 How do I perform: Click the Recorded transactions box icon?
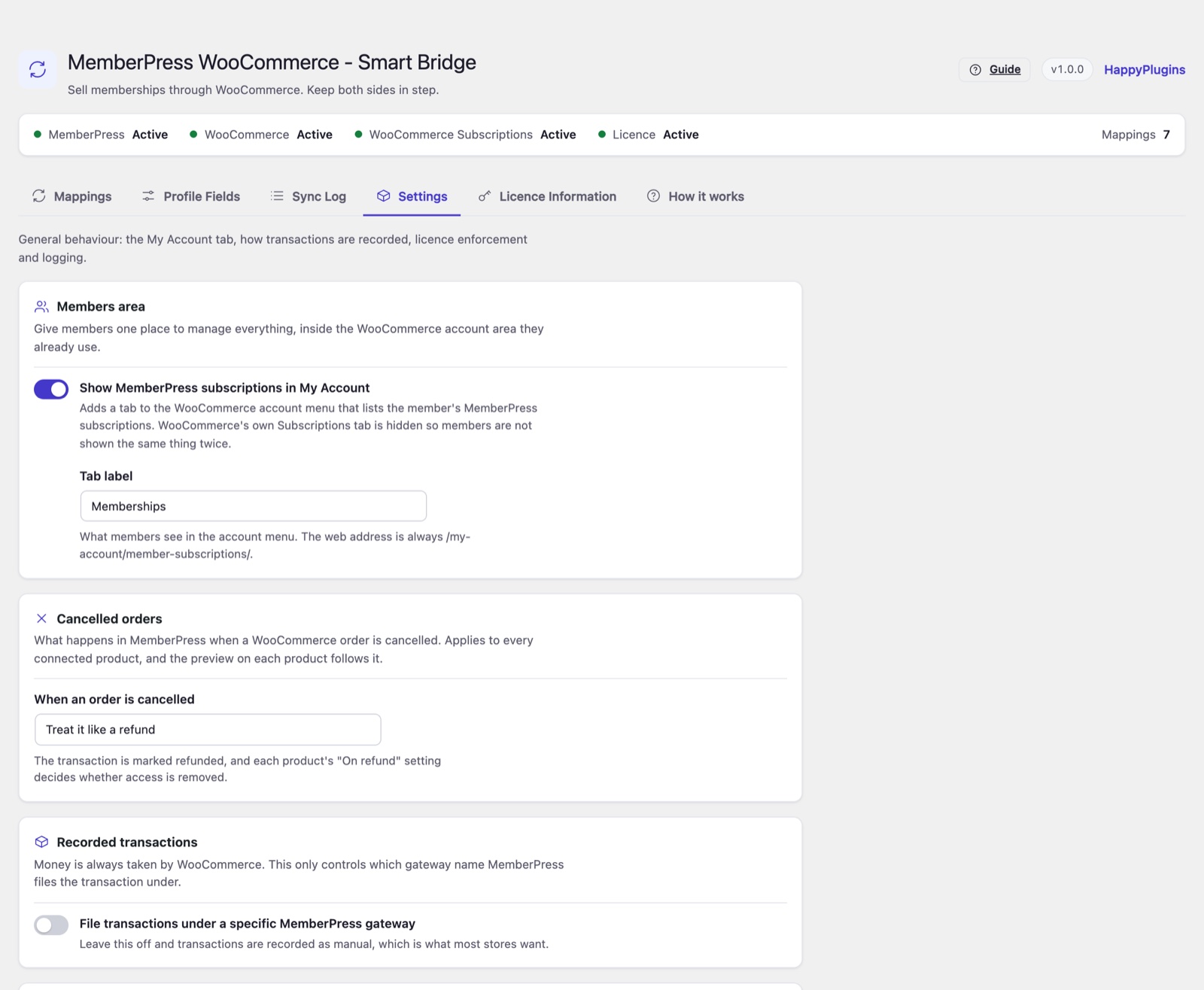coord(41,842)
